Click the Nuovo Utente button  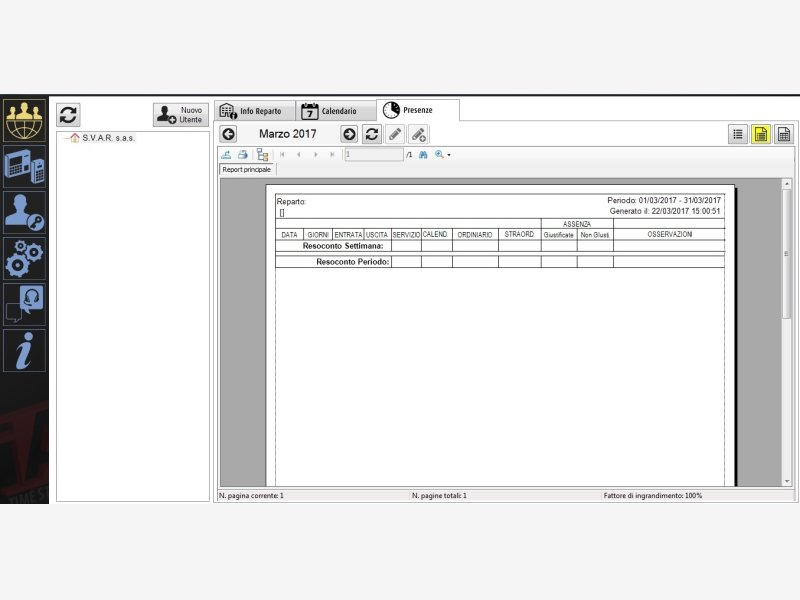[x=180, y=114]
